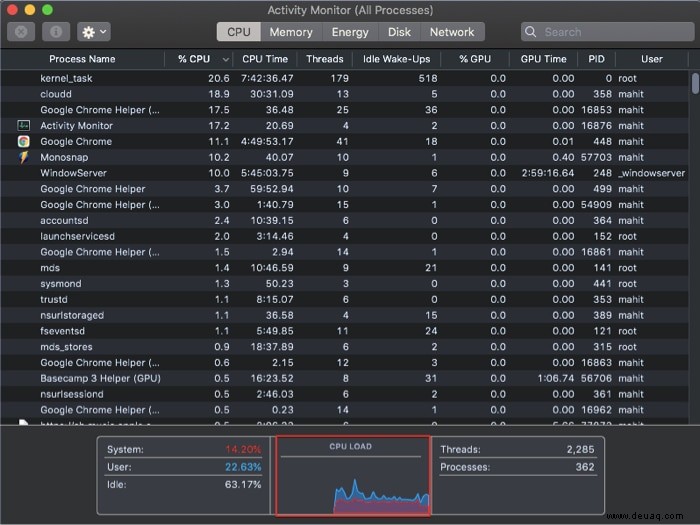This screenshot has width=700, height=525.
Task: Switch to the Network tab
Action: (452, 32)
